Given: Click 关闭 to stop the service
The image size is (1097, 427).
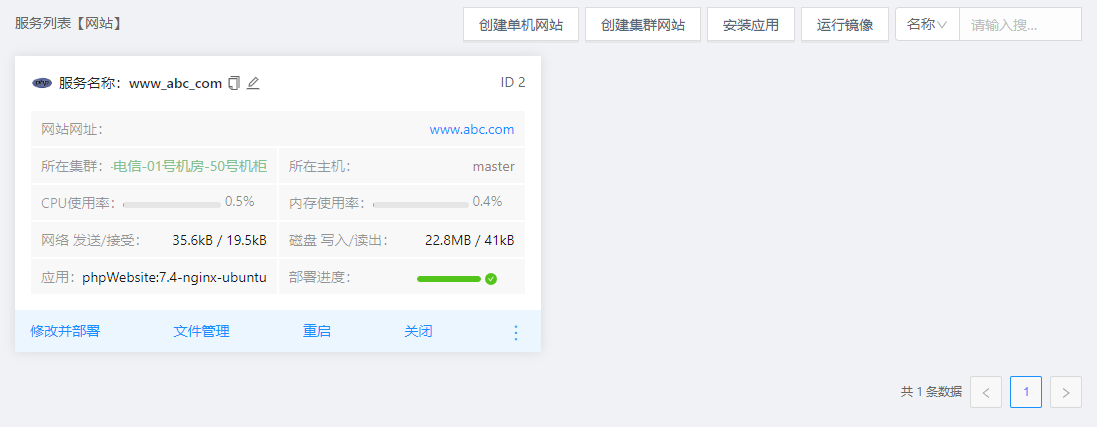Looking at the screenshot, I should click(418, 331).
